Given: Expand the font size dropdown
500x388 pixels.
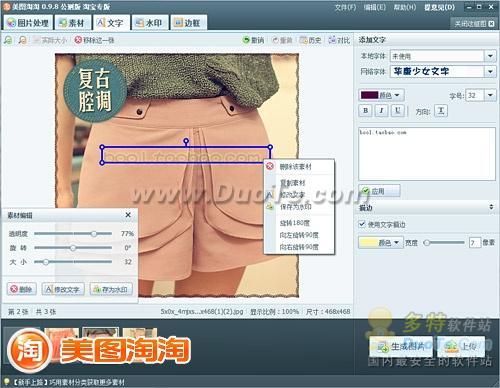Looking at the screenshot, I should click(x=490, y=95).
